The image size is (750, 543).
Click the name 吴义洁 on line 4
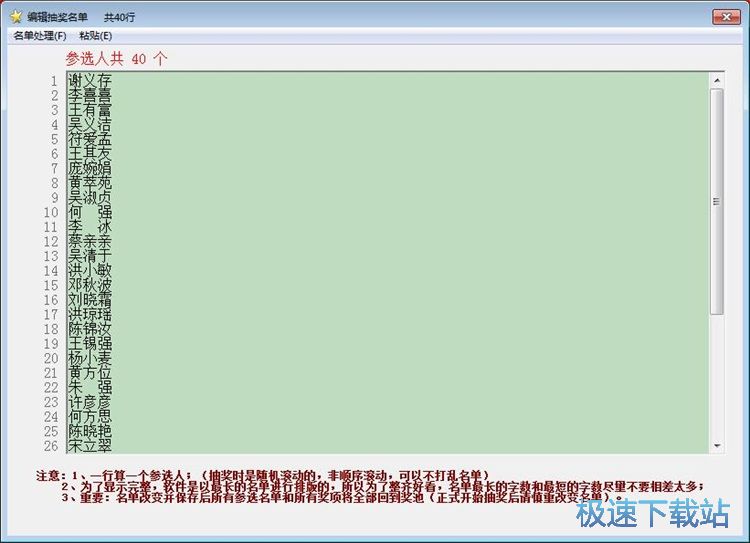[90, 124]
